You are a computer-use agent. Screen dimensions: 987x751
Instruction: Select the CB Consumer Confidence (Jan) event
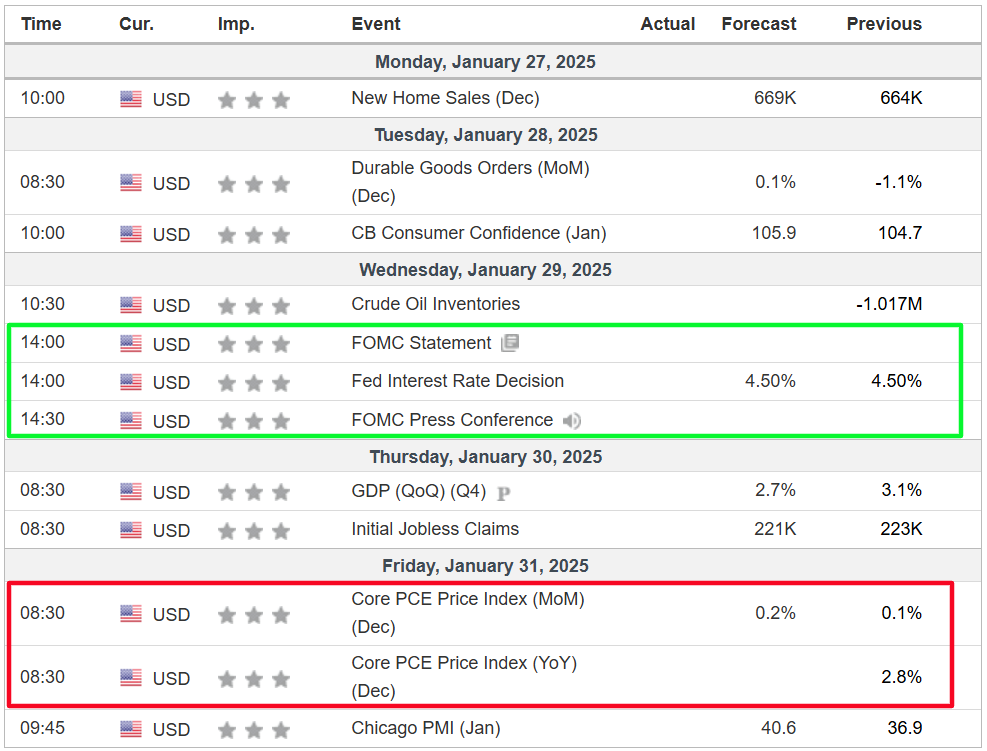(x=478, y=233)
